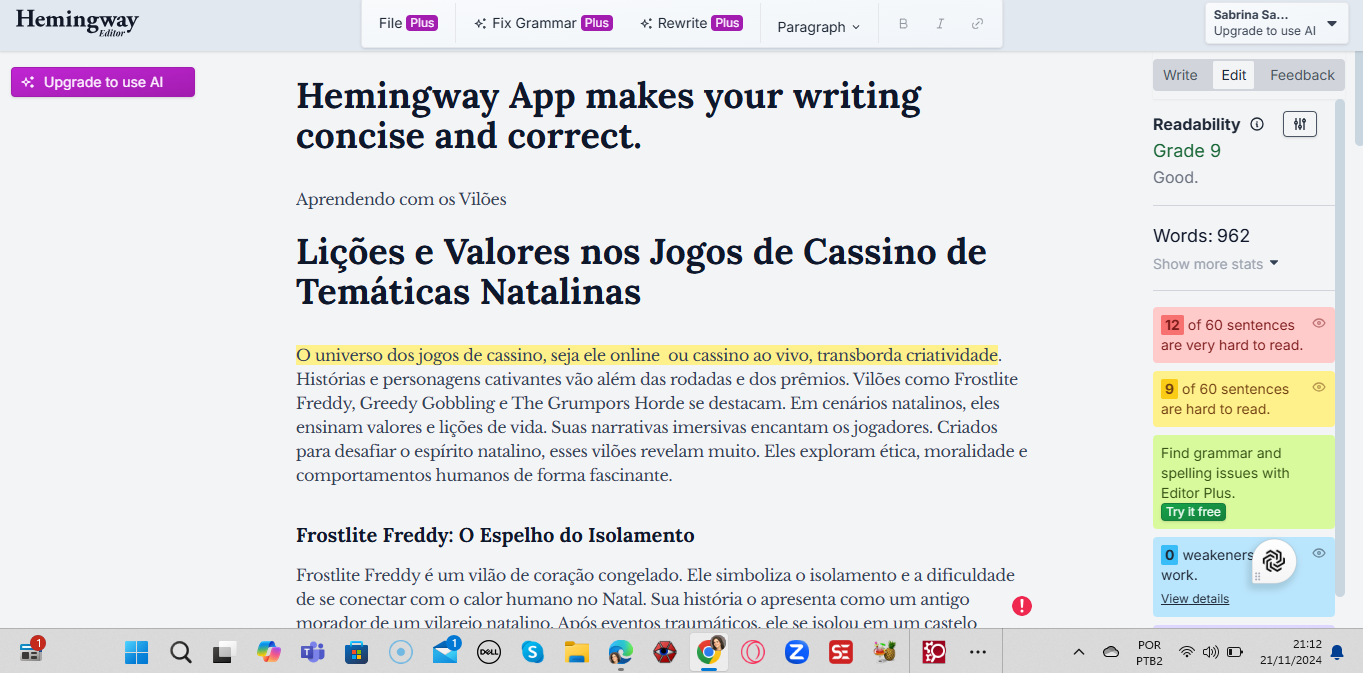Expand Show more stats
The image size is (1363, 673).
[1216, 264]
